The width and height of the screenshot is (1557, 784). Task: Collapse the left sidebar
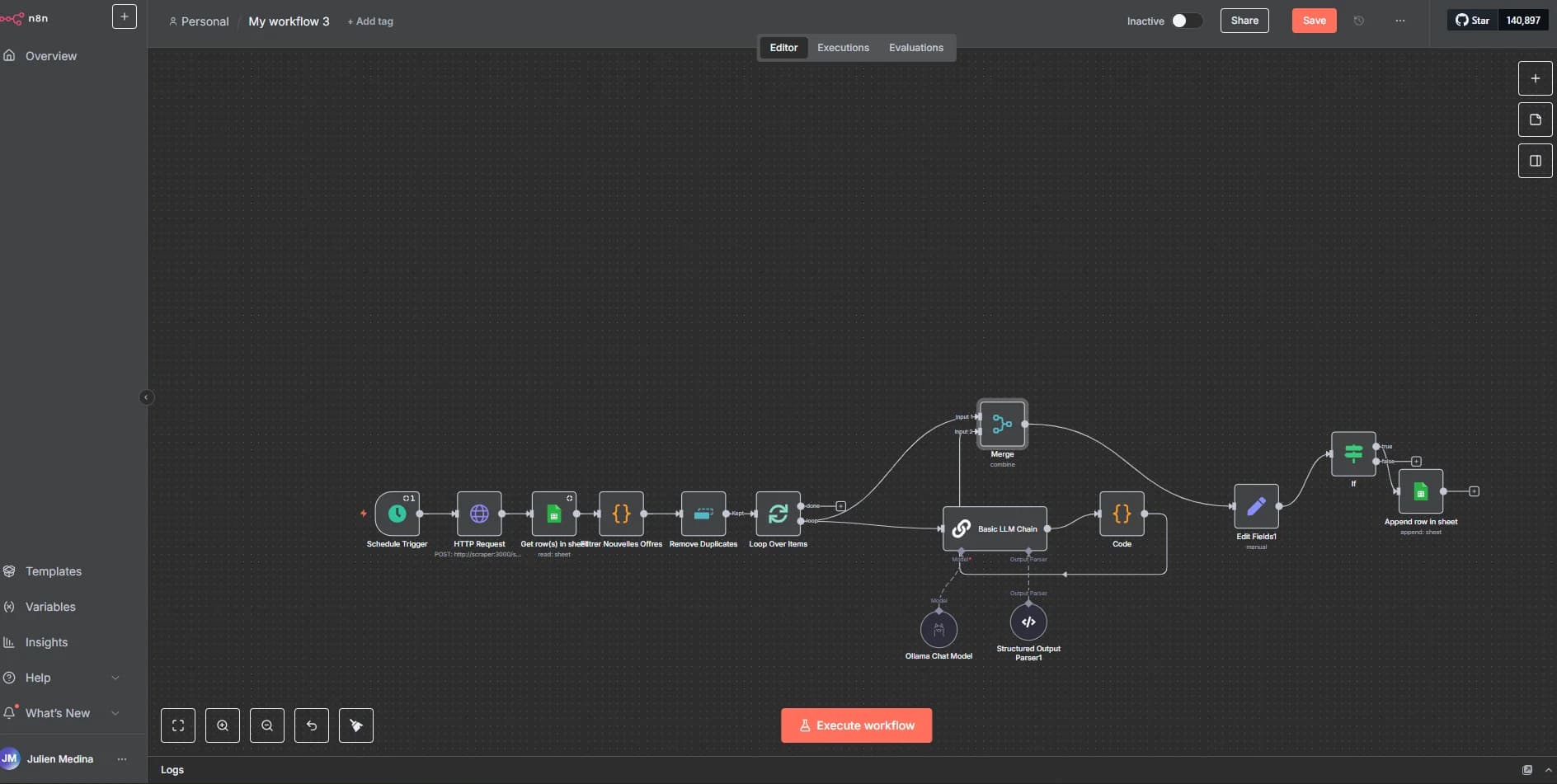pyautogui.click(x=146, y=397)
